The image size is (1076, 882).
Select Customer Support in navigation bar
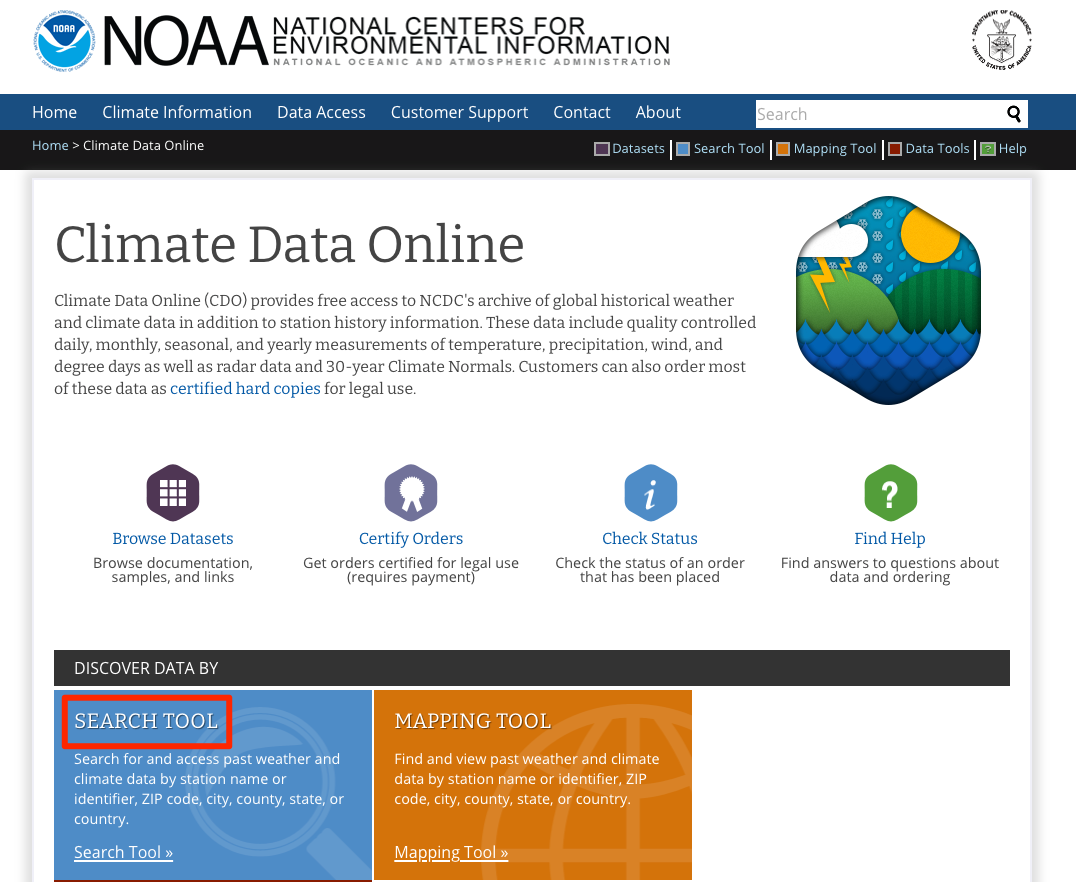point(459,112)
